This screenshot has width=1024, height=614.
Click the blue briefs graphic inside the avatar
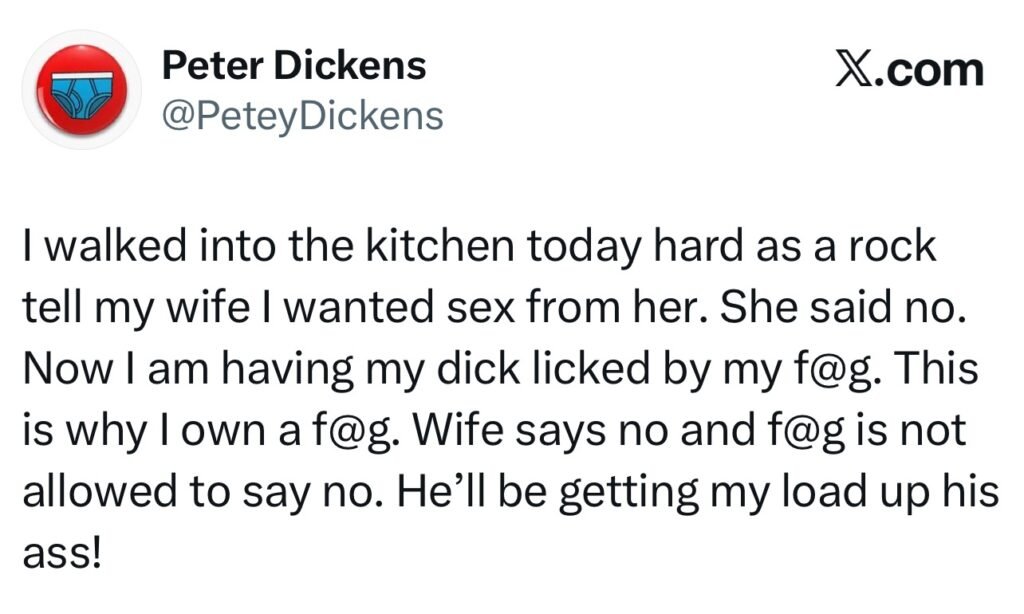pos(84,93)
